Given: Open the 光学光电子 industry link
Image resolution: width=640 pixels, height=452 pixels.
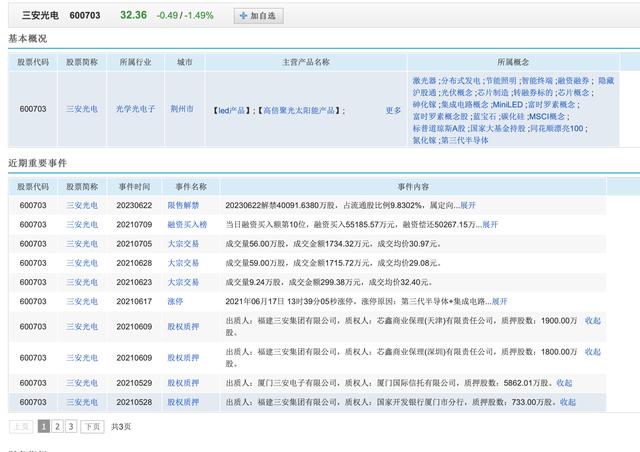Looking at the screenshot, I should 136,109.
